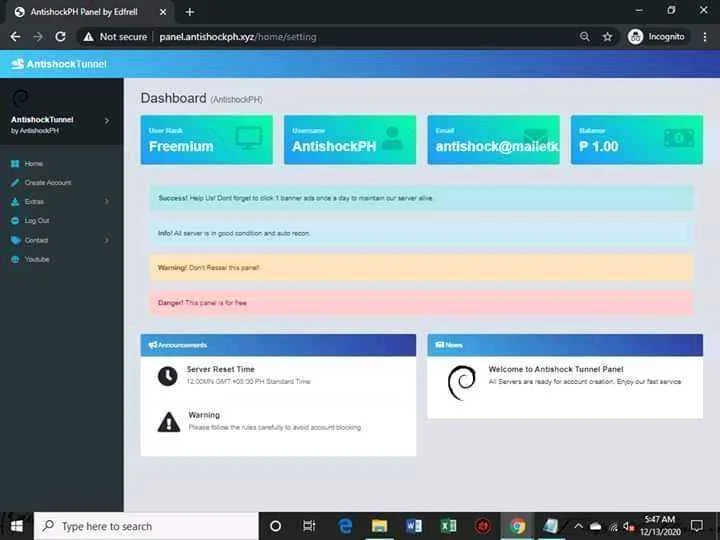This screenshot has height=540, width=720.
Task: Click the Home grid icon in the sidebar
Action: pos(15,163)
